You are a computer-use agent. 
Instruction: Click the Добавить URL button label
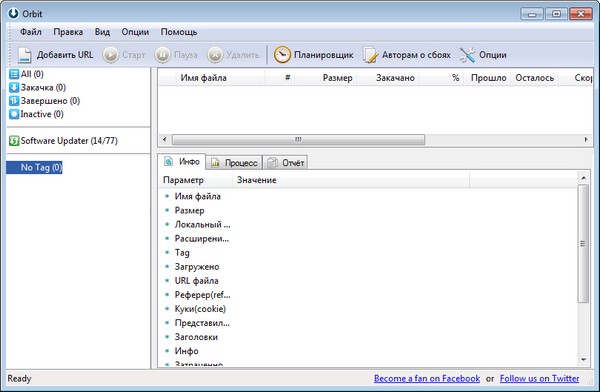(65, 55)
